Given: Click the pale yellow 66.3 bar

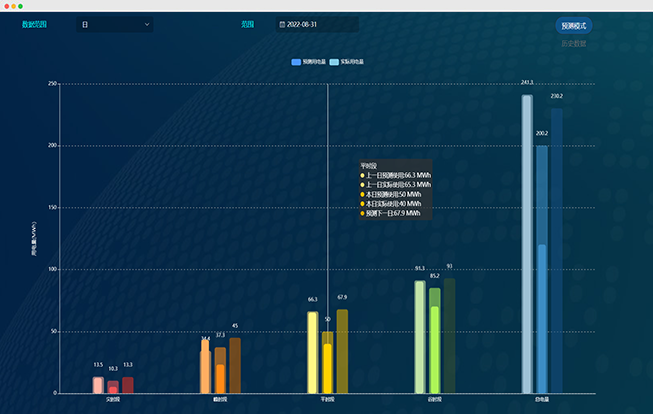Looking at the screenshot, I should click(313, 352).
